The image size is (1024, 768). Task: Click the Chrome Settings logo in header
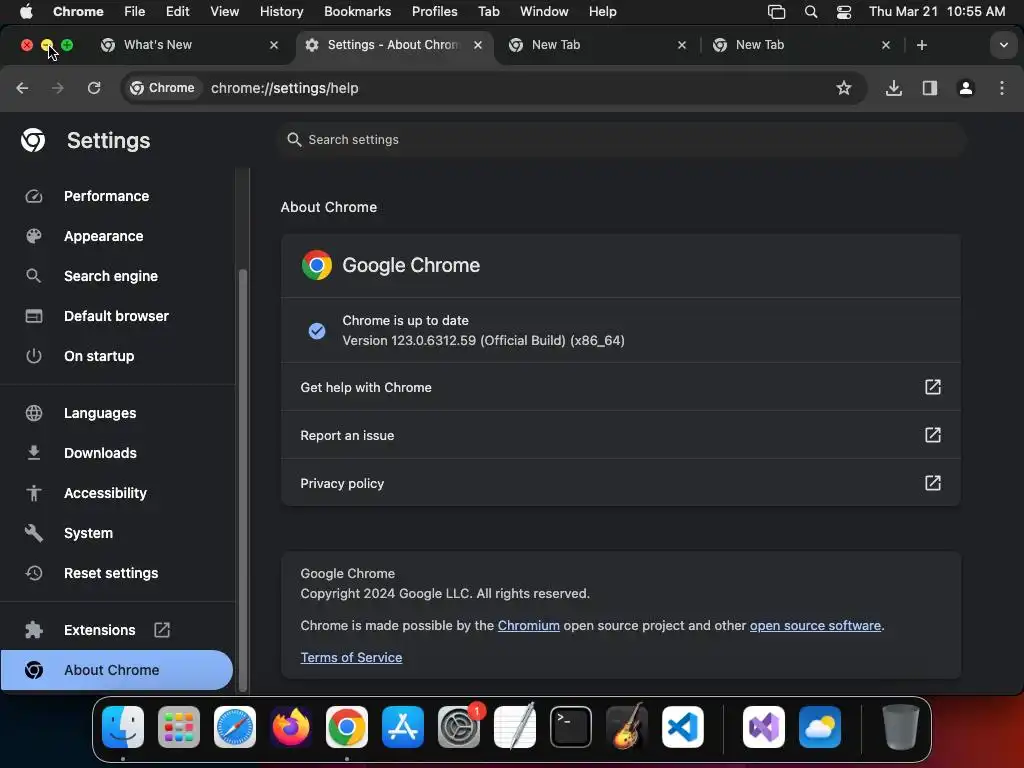pyautogui.click(x=33, y=140)
